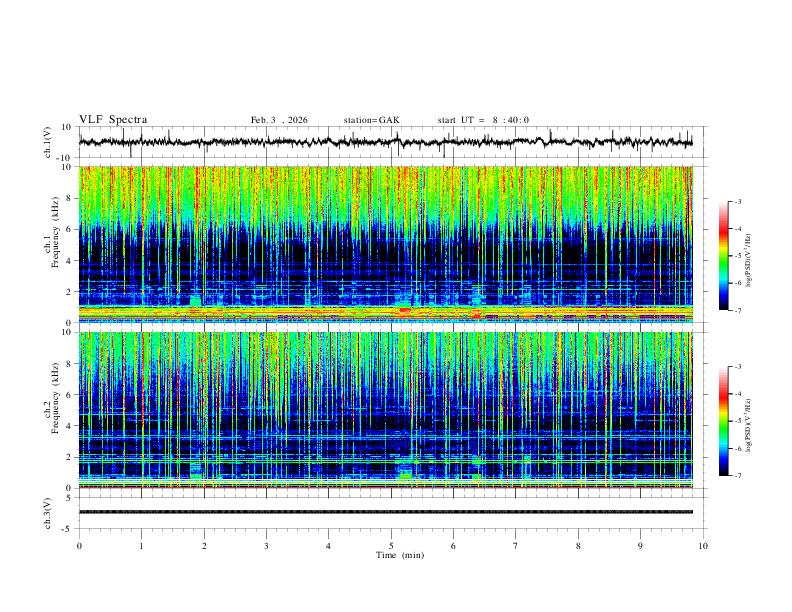Screen dimensions: 792x612
Task: Click the "ch.1(V)" waveform axis label
Action: pos(48,142)
